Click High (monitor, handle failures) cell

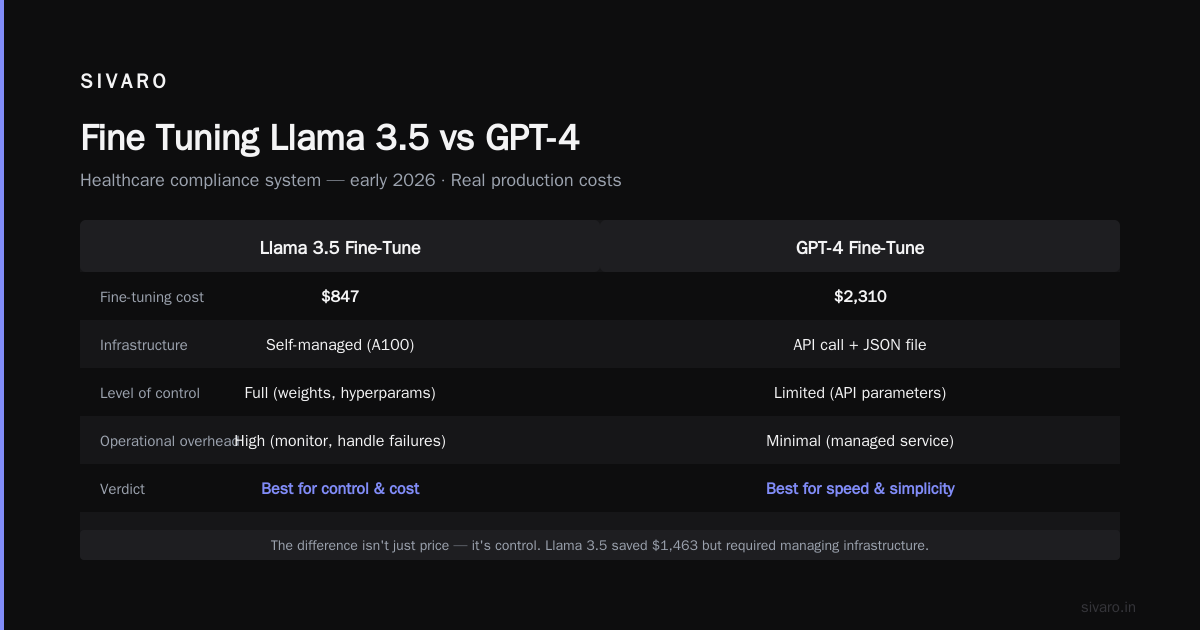(340, 441)
